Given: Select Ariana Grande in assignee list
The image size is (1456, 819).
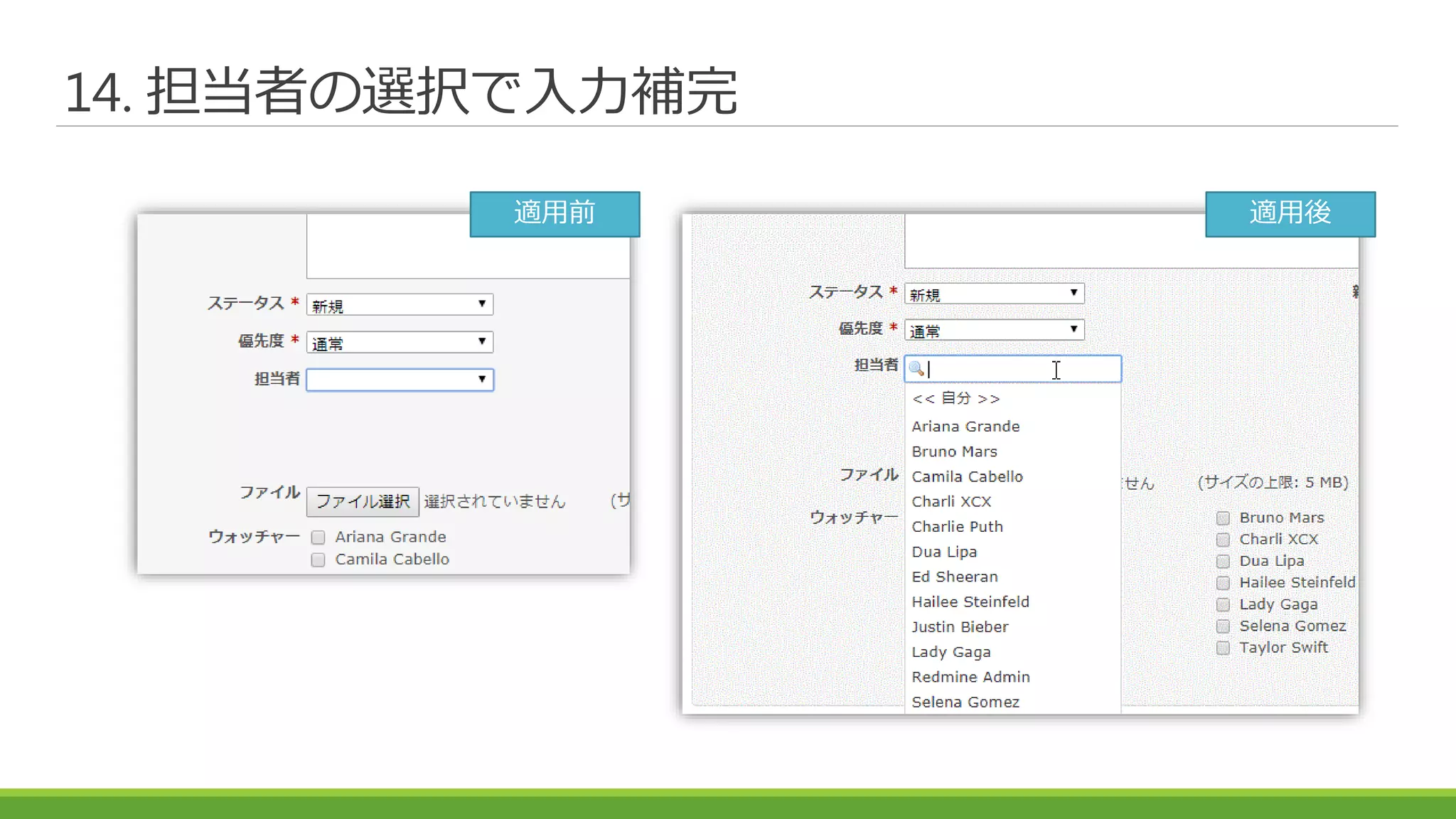Looking at the screenshot, I should coord(1012,427).
